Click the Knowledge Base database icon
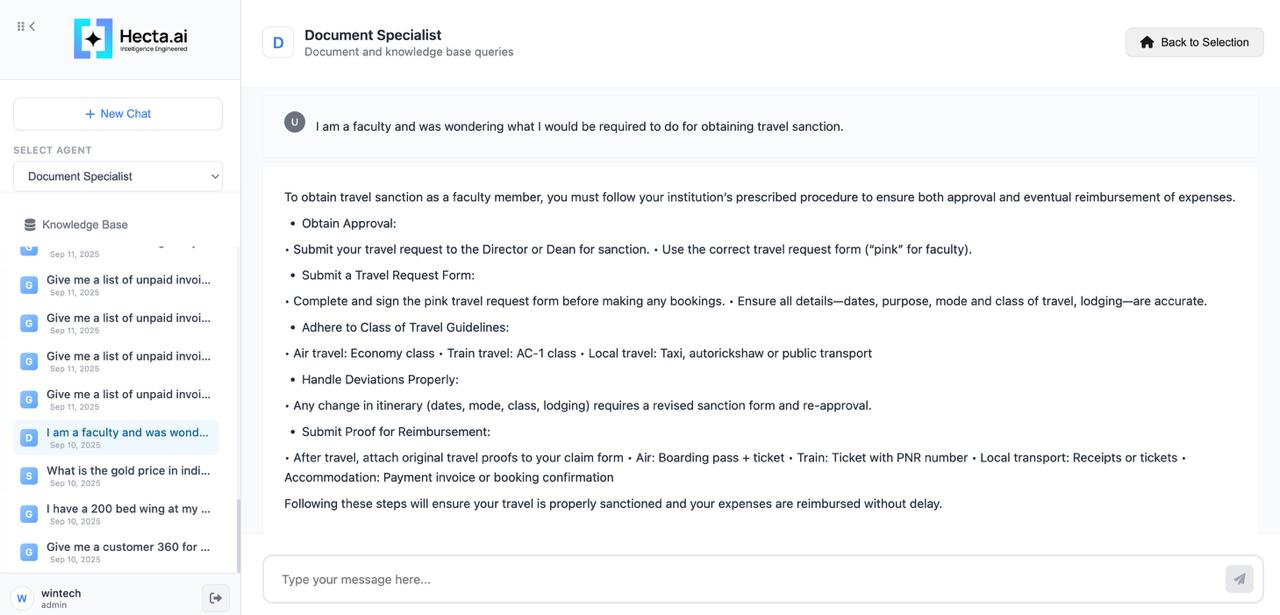The image size is (1280, 615). tap(30, 225)
